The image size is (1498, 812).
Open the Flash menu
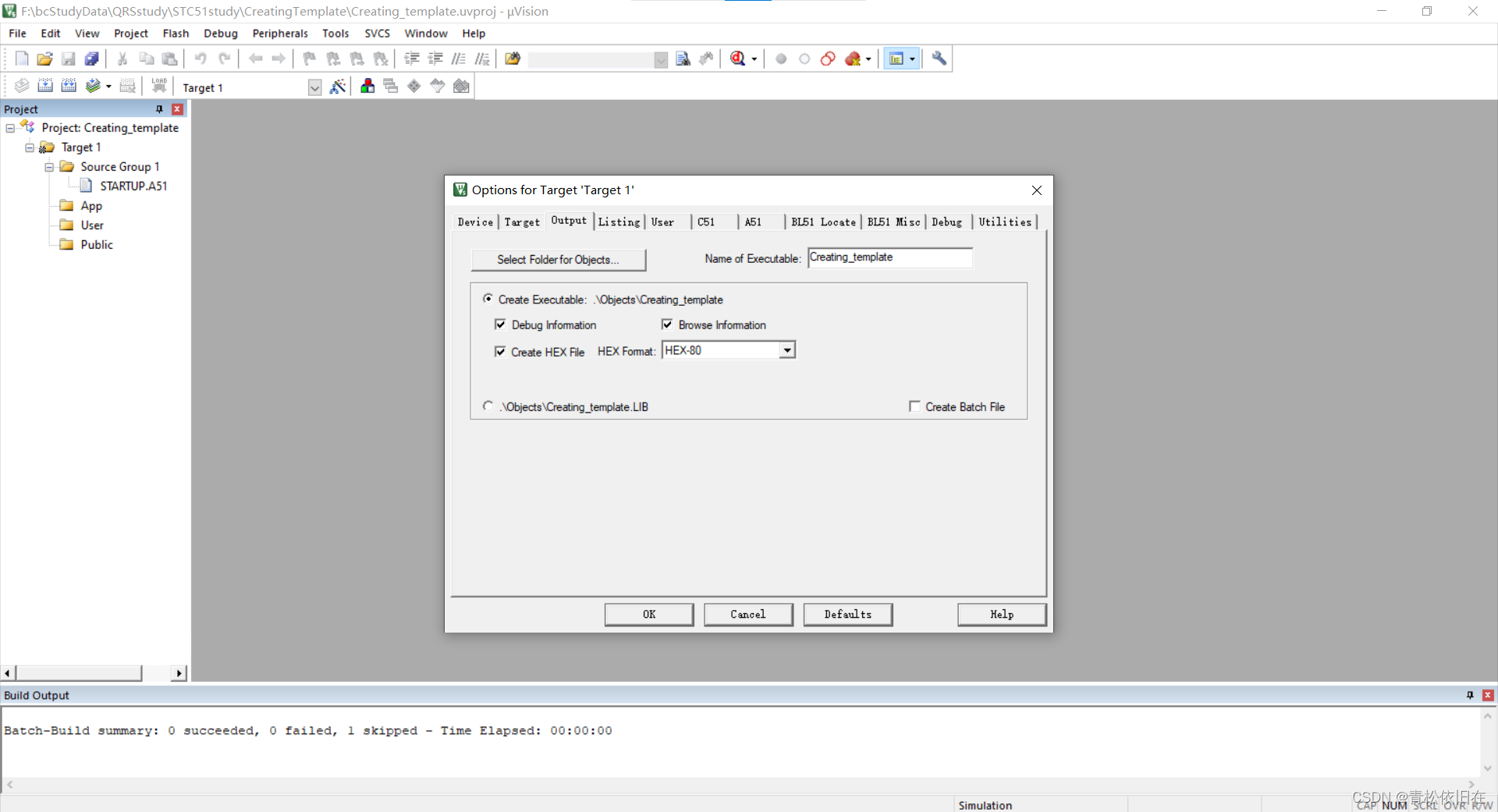pos(176,34)
